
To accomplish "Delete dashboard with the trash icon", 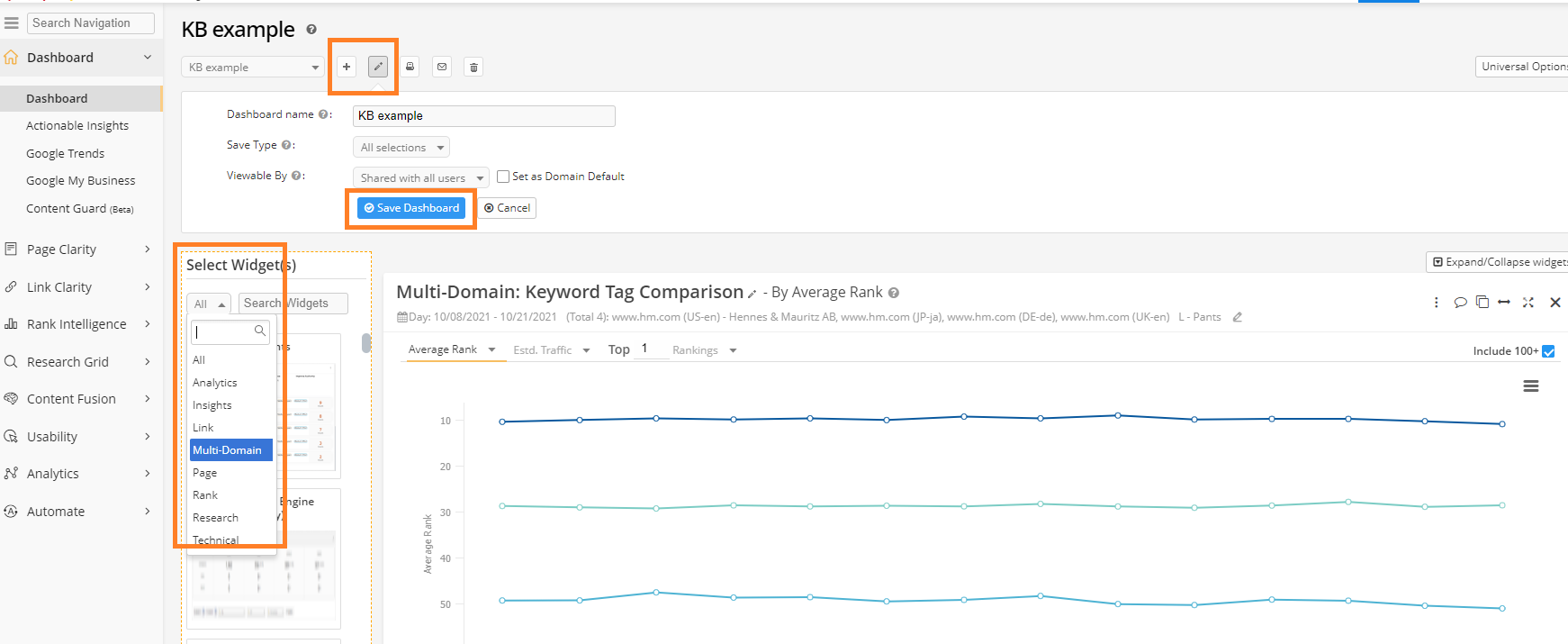I will tap(473, 67).
